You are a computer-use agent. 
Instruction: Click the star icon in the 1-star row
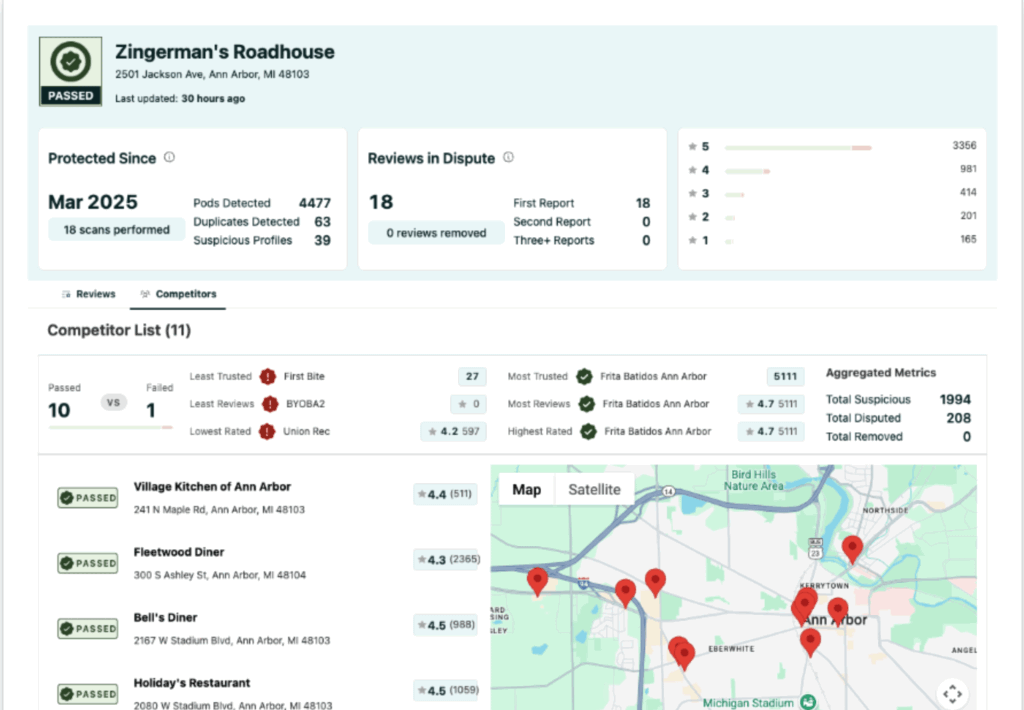[692, 241]
